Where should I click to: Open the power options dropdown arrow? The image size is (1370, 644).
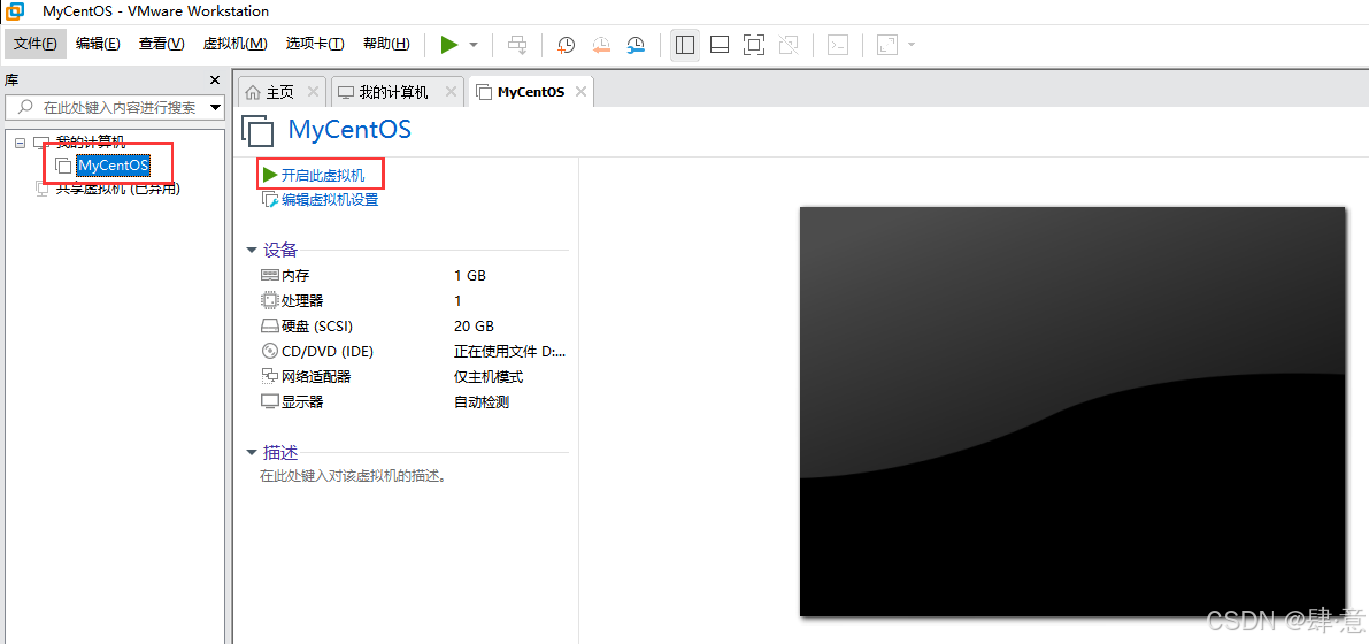point(473,45)
